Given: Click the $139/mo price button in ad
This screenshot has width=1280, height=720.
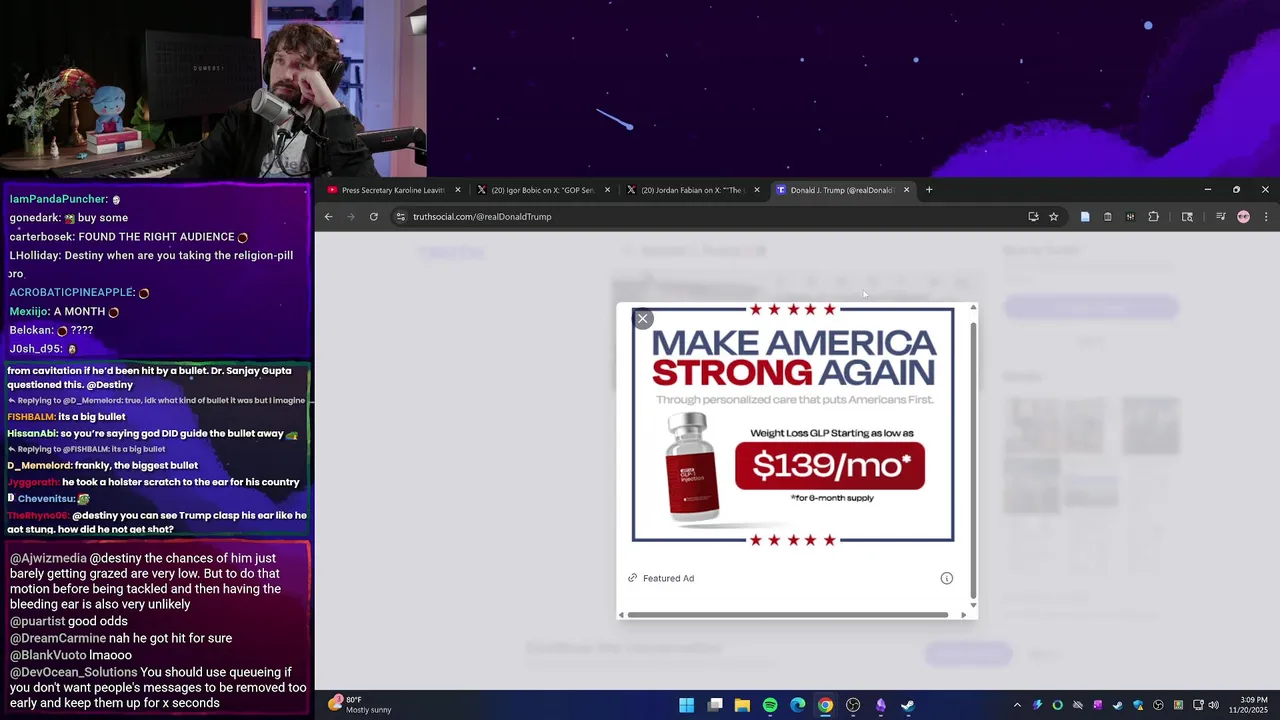Looking at the screenshot, I should coord(829,465).
